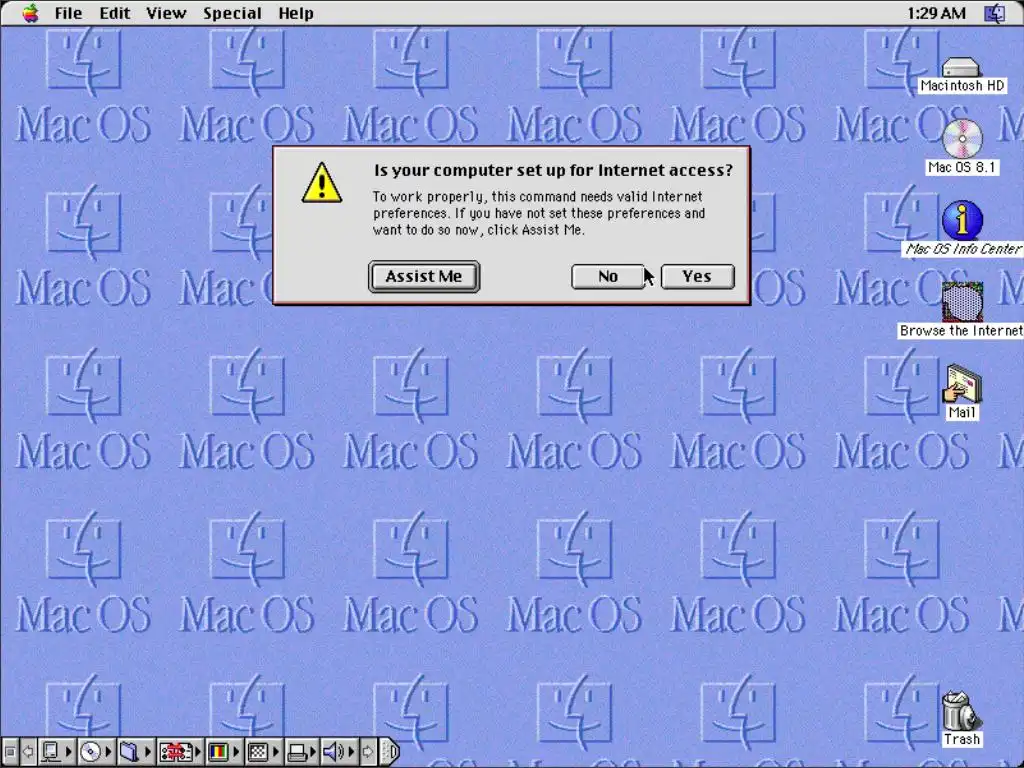Open the Edit menu
1024x768 pixels.
pyautogui.click(x=114, y=13)
